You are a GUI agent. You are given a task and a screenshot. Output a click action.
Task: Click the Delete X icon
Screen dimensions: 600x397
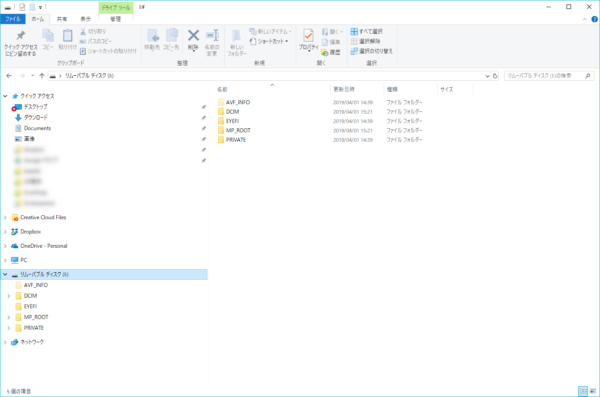193,36
